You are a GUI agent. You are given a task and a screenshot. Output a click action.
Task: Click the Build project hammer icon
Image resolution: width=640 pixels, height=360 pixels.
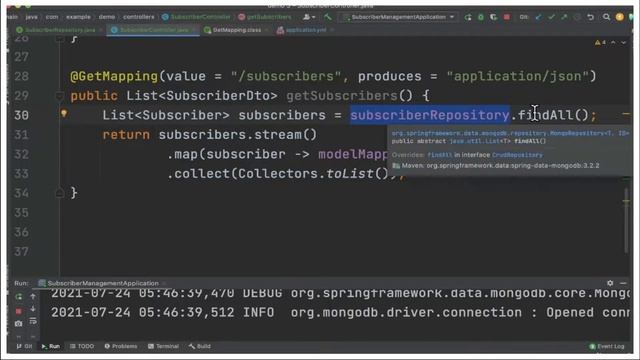328,17
